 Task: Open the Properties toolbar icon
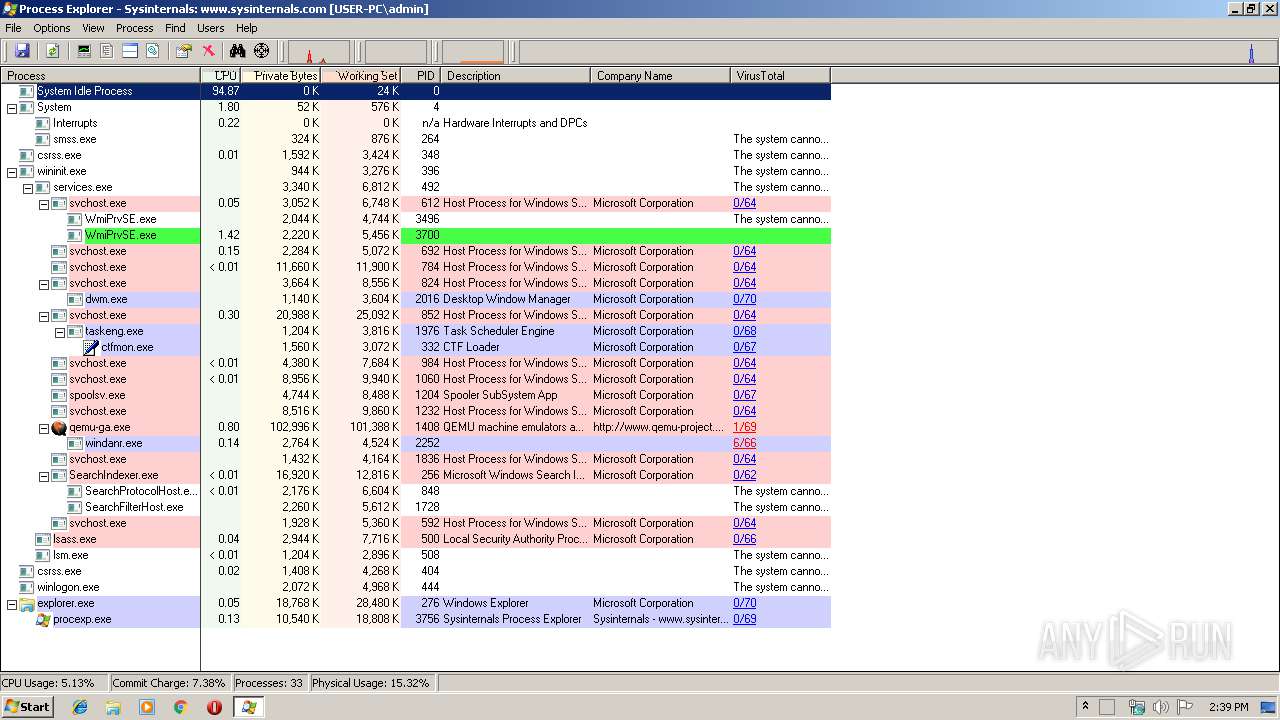click(183, 51)
